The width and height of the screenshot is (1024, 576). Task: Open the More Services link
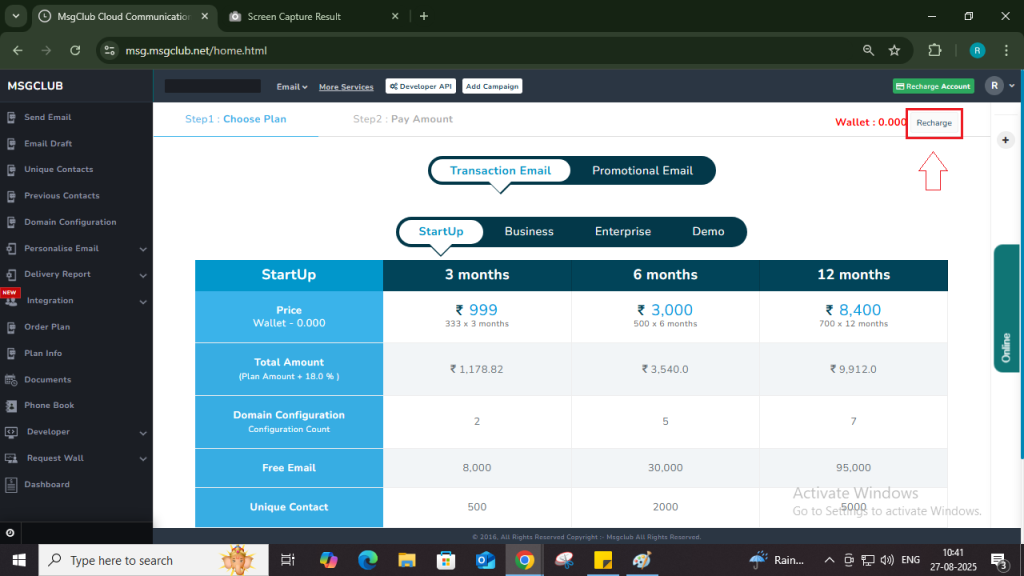[346, 87]
